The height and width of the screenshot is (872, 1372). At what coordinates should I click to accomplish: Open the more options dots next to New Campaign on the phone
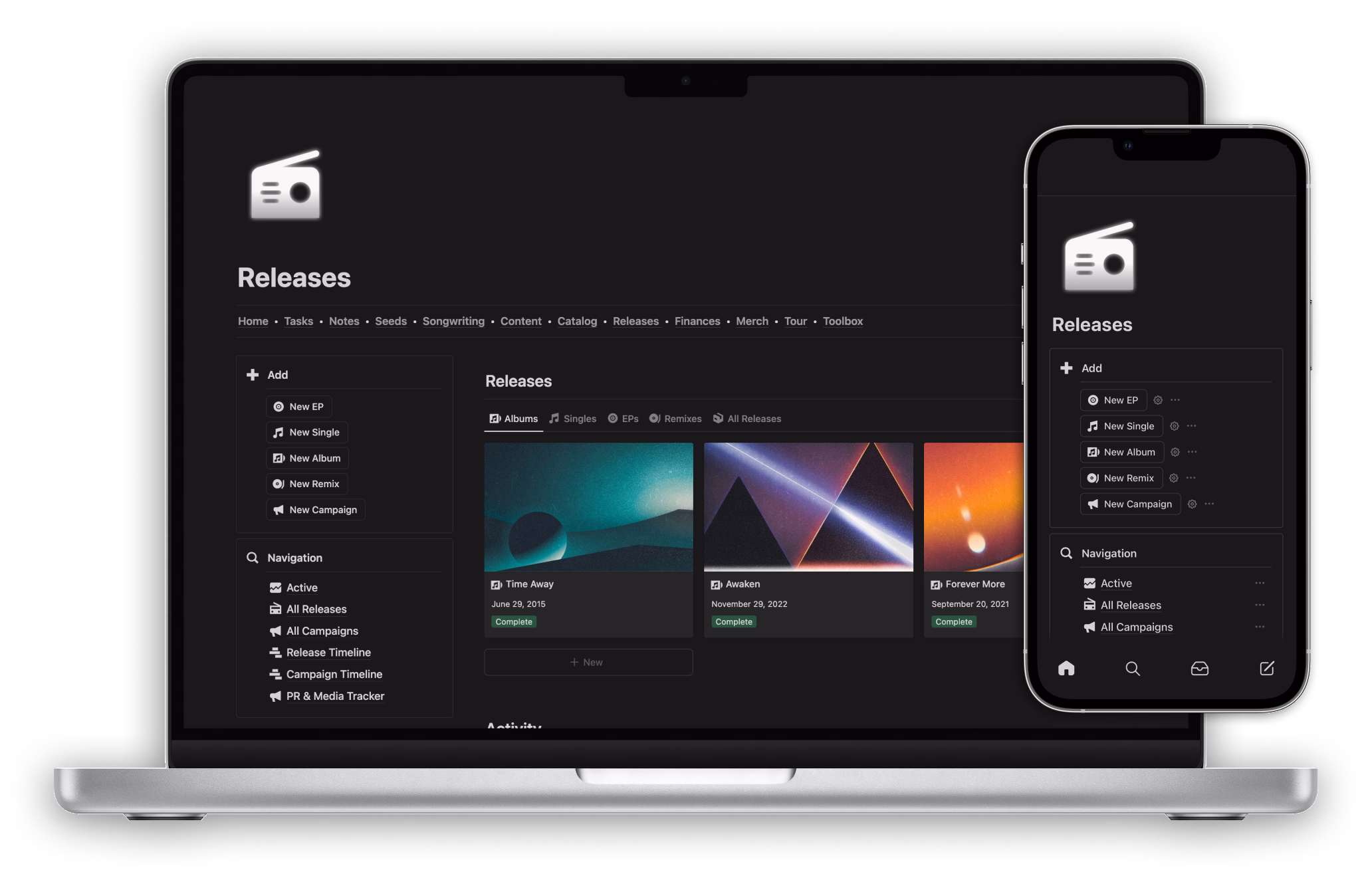pos(1210,504)
